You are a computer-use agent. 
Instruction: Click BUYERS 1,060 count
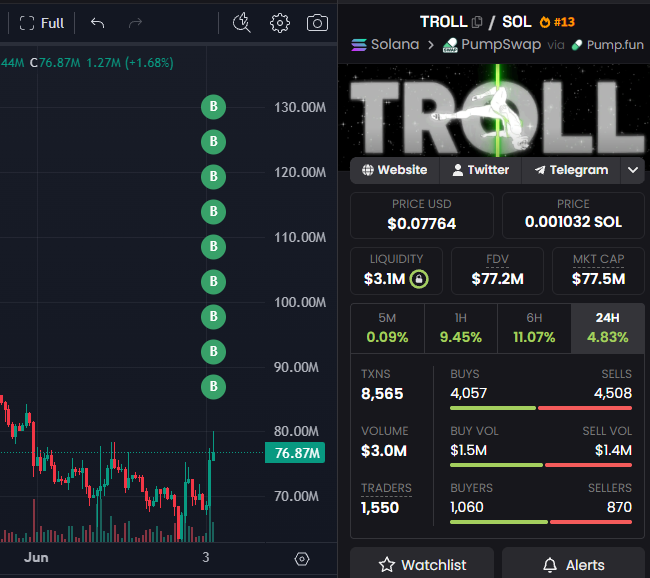click(467, 507)
